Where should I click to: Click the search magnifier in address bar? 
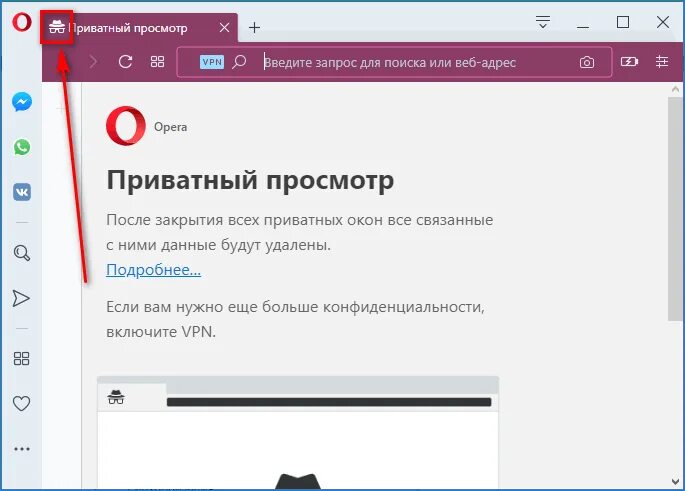[239, 62]
